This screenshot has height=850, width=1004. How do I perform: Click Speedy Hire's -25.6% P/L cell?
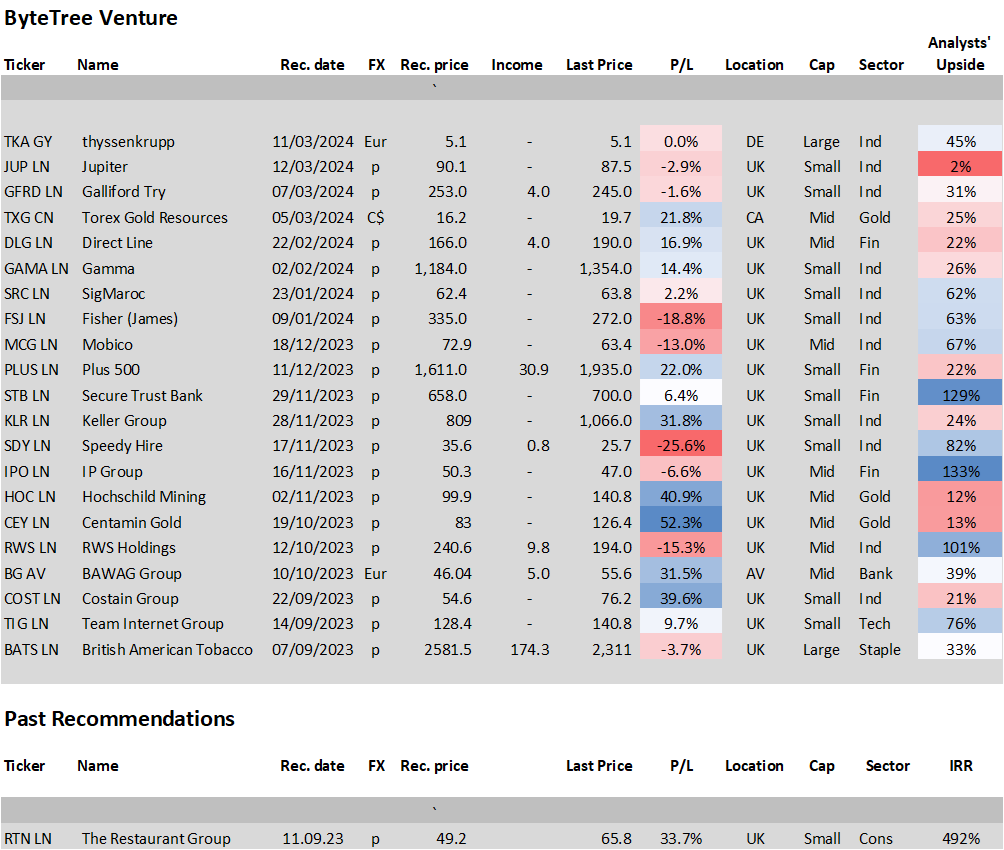[x=681, y=446]
